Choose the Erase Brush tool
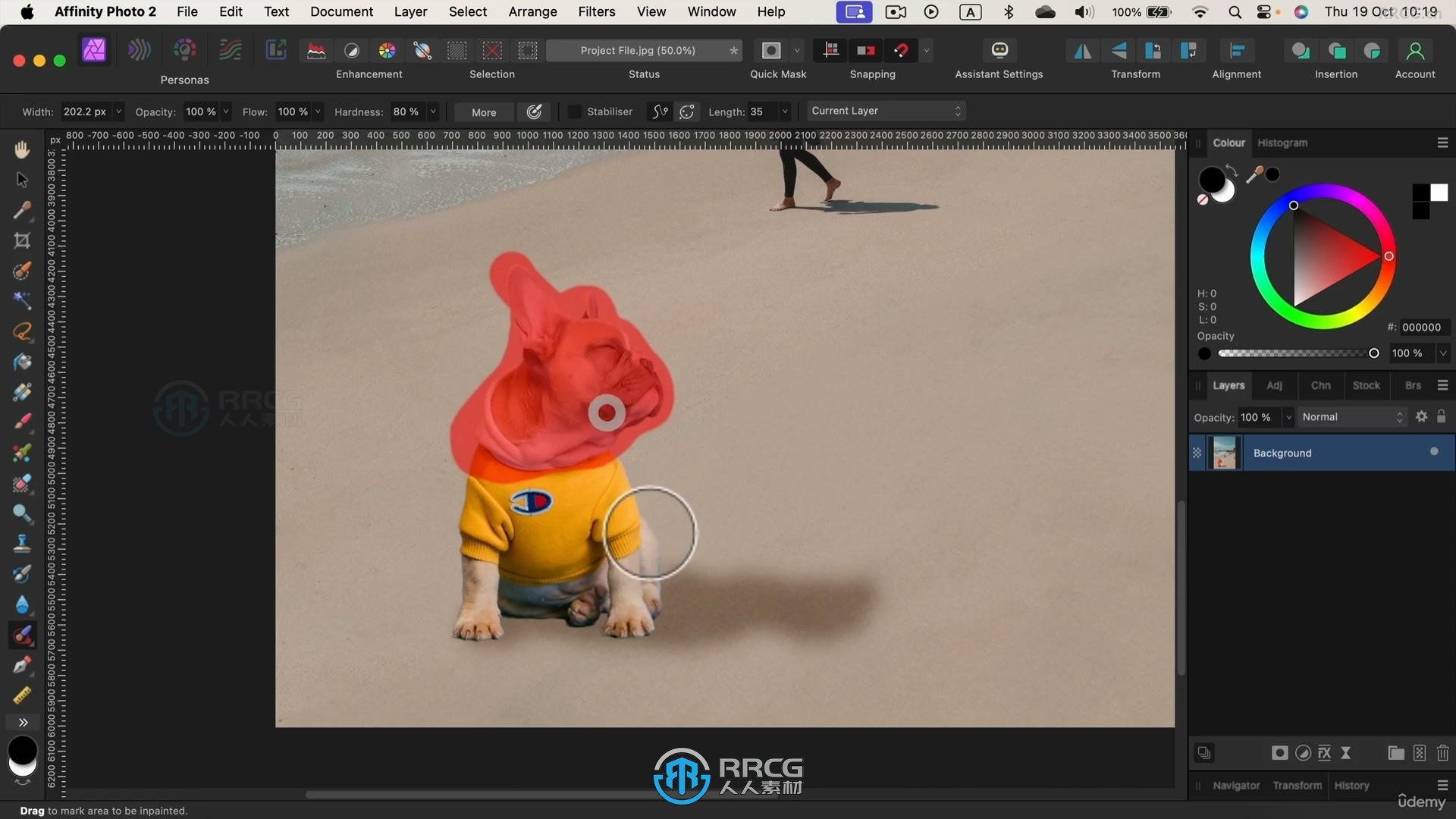The image size is (1456, 819). [22, 483]
